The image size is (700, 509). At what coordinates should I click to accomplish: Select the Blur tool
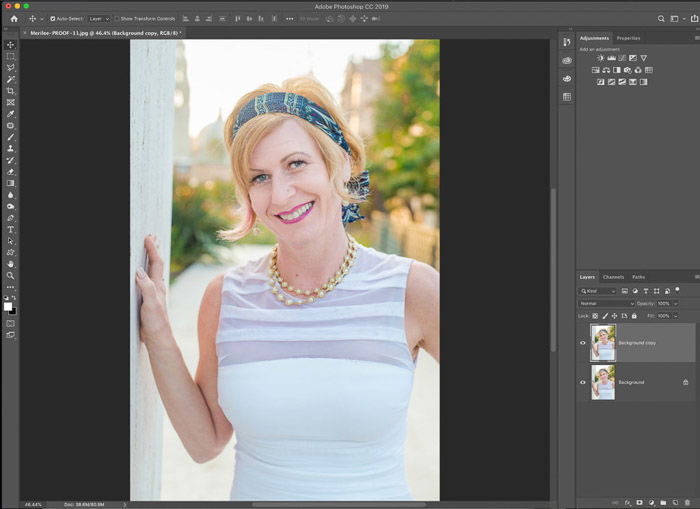pos(10,195)
